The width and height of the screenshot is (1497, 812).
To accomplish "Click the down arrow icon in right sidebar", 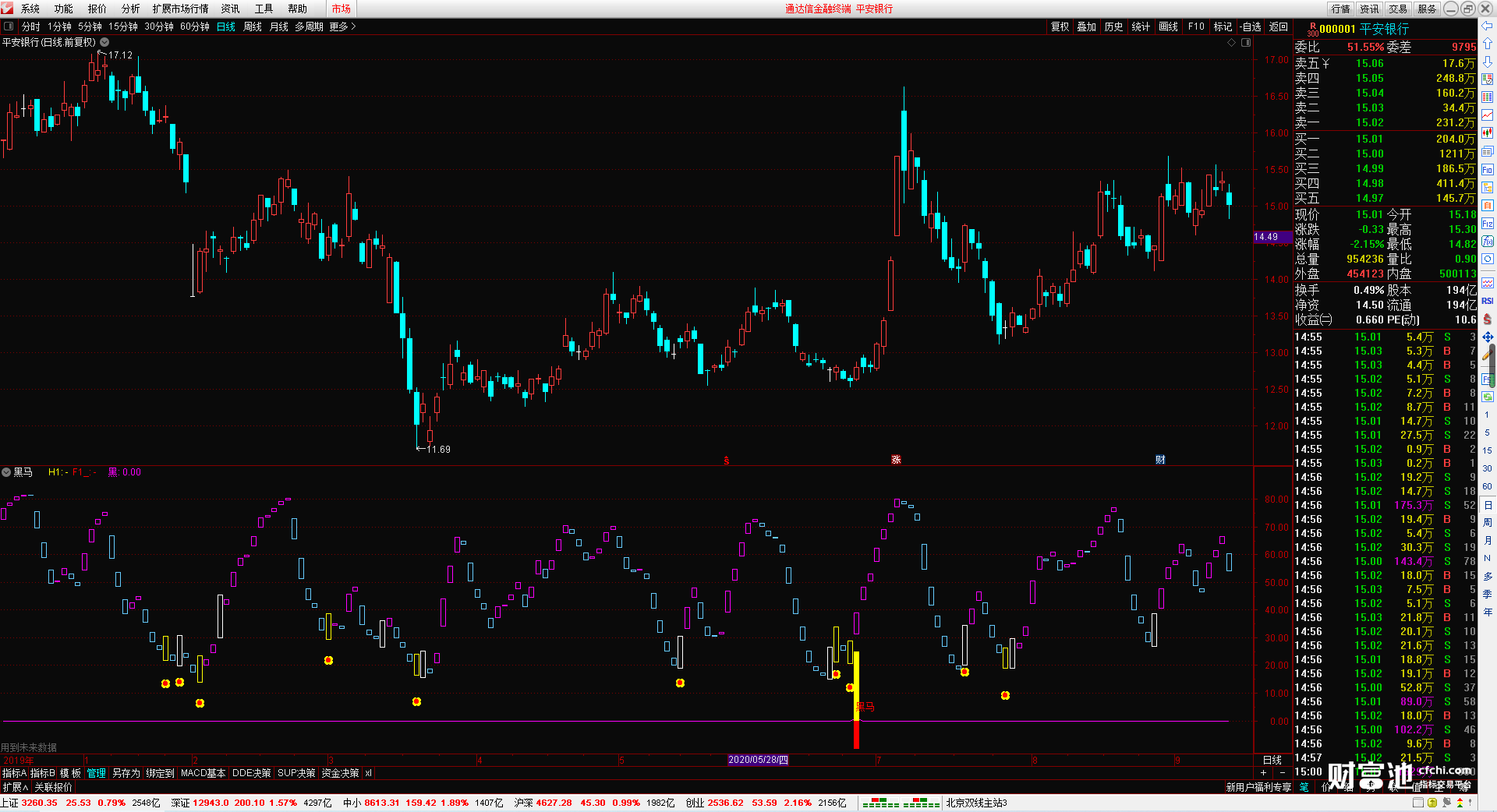I will (x=1488, y=62).
